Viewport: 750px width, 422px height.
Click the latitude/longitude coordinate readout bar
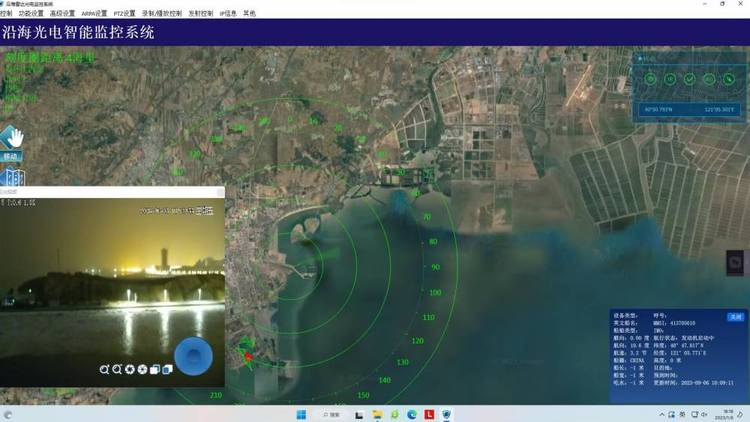pos(689,110)
